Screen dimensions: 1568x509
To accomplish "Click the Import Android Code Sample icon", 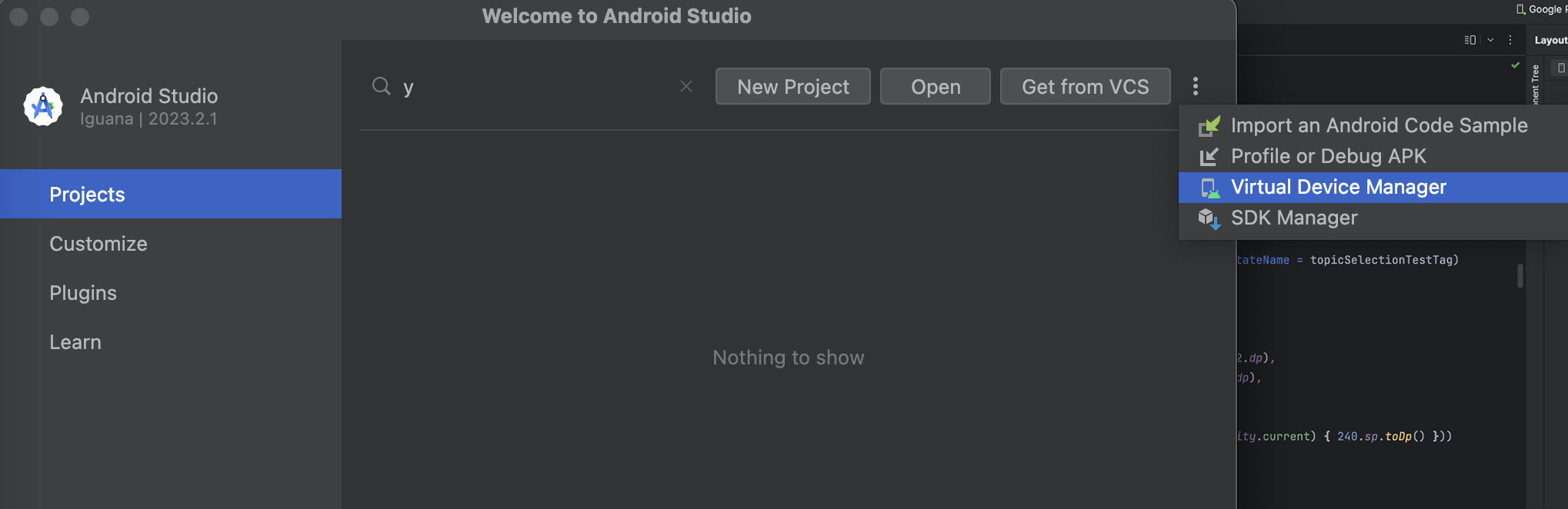I will click(1209, 125).
